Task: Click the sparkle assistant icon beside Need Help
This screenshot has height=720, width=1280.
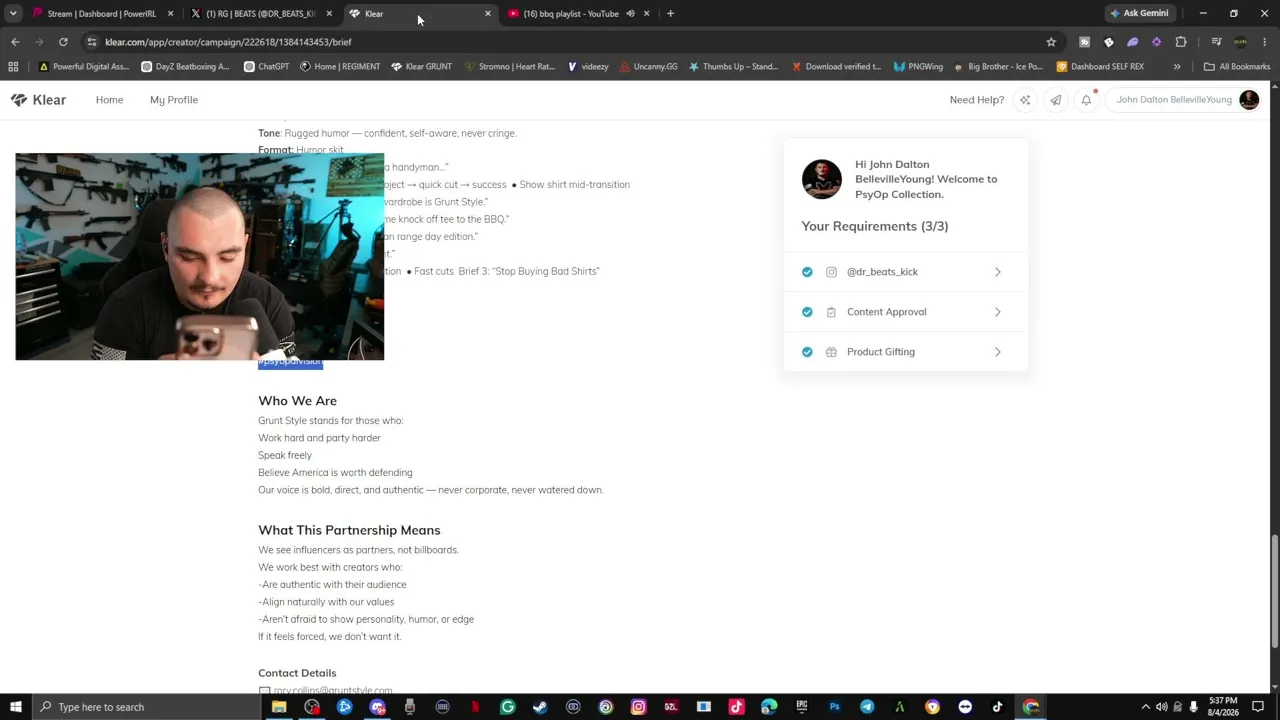Action: click(x=1024, y=100)
